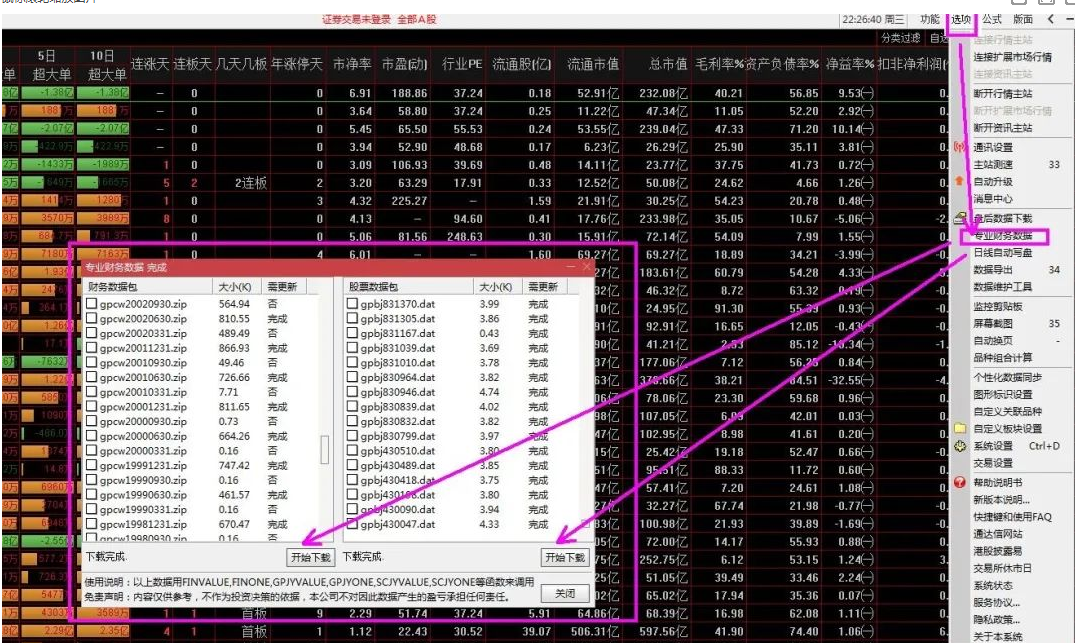The height and width of the screenshot is (643, 1075).
Task: Click the 2连板 cell in table
Action: coord(251,183)
